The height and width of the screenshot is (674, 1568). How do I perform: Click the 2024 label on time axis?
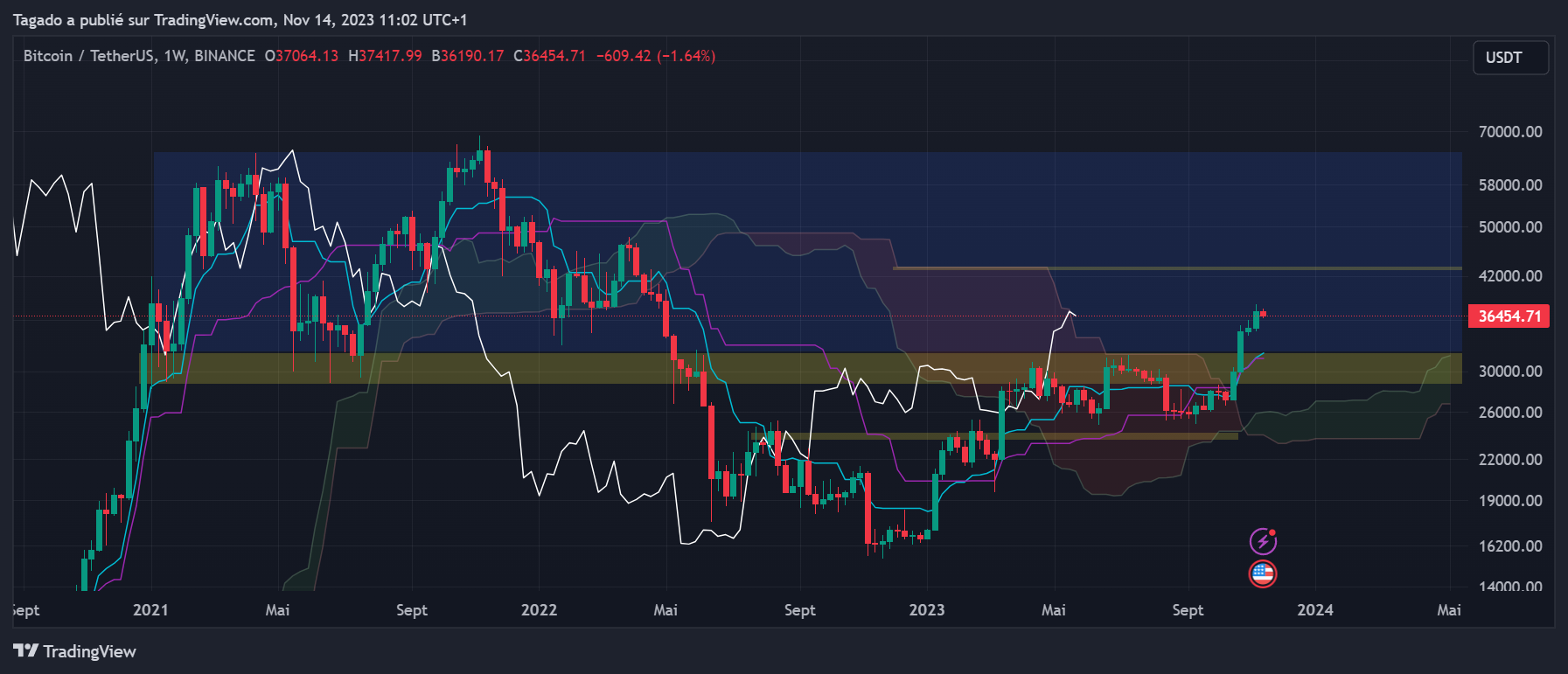pos(1315,610)
